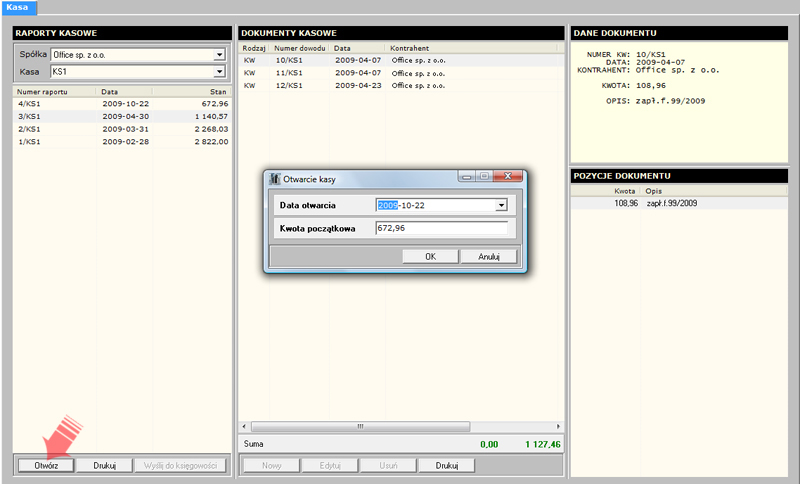This screenshot has height=484, width=800.
Task: Click the Edytuj document button
Action: 330,466
